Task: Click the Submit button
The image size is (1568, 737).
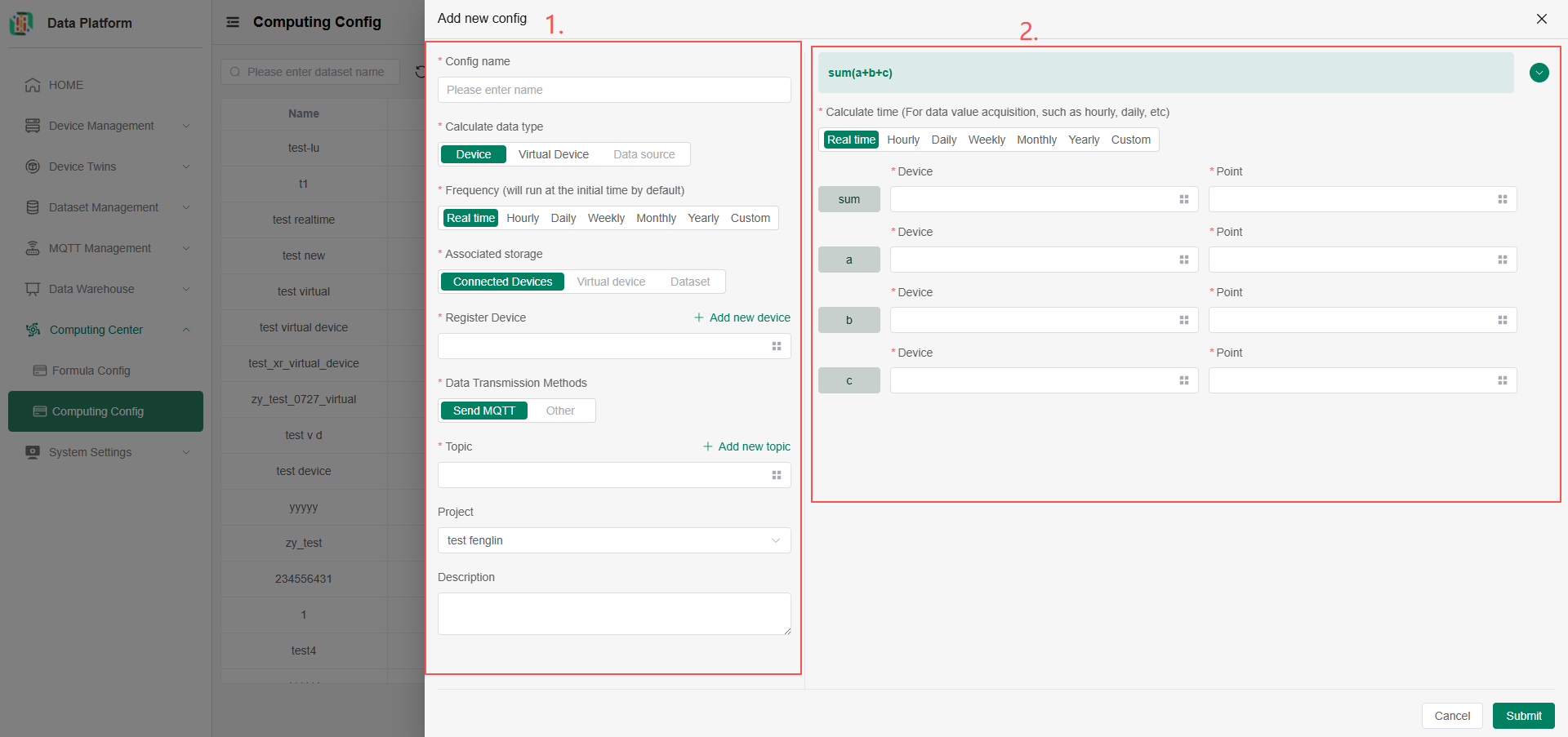Action: click(1523, 716)
